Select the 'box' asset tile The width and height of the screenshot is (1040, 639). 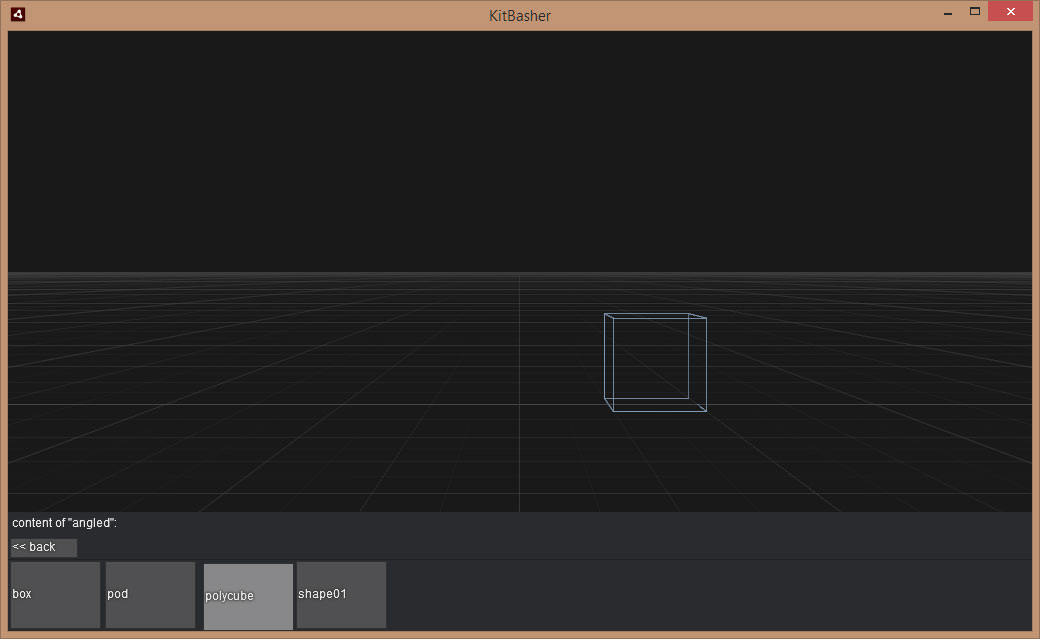(55, 595)
